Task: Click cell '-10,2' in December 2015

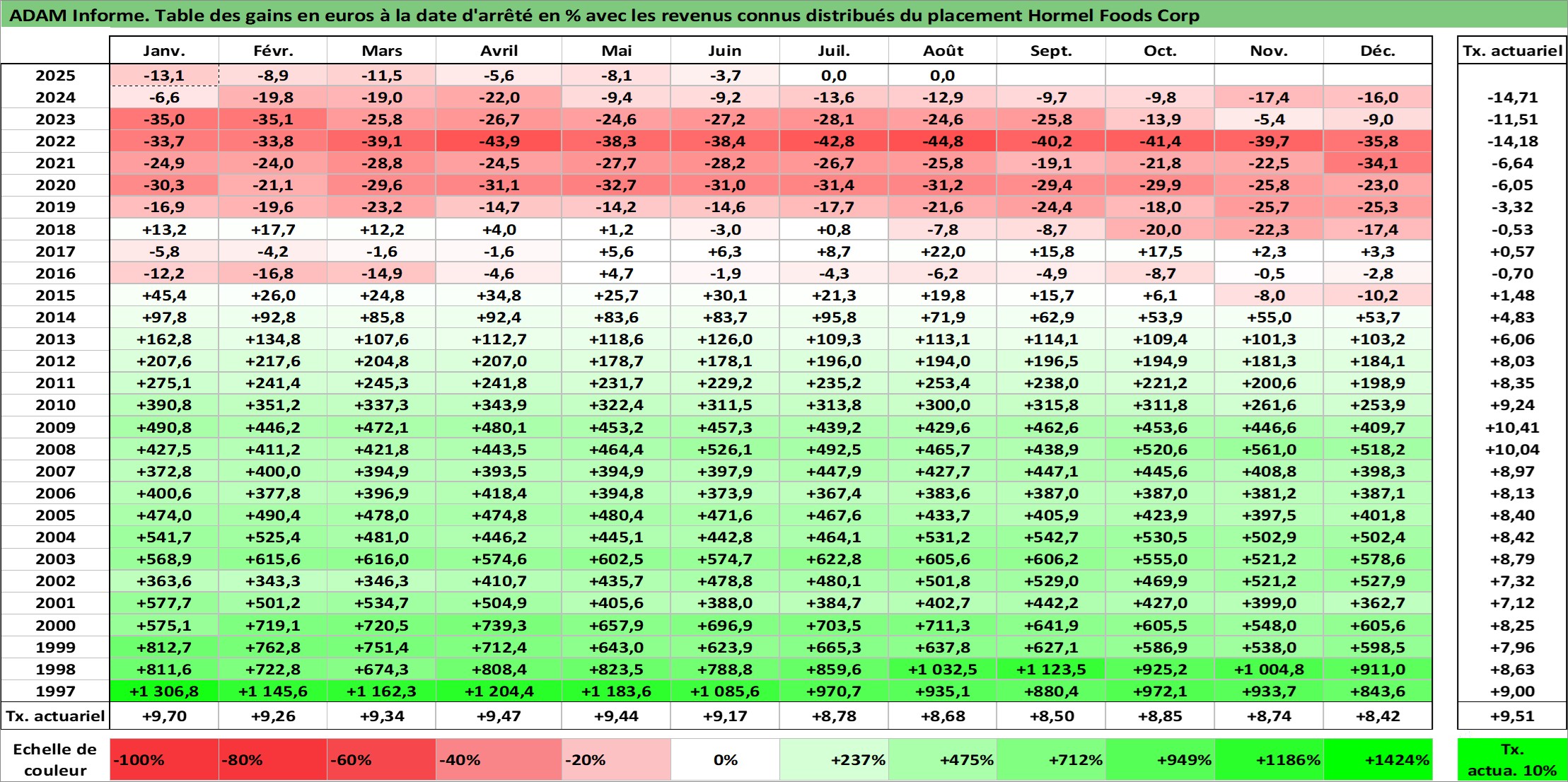Action: click(x=1378, y=296)
